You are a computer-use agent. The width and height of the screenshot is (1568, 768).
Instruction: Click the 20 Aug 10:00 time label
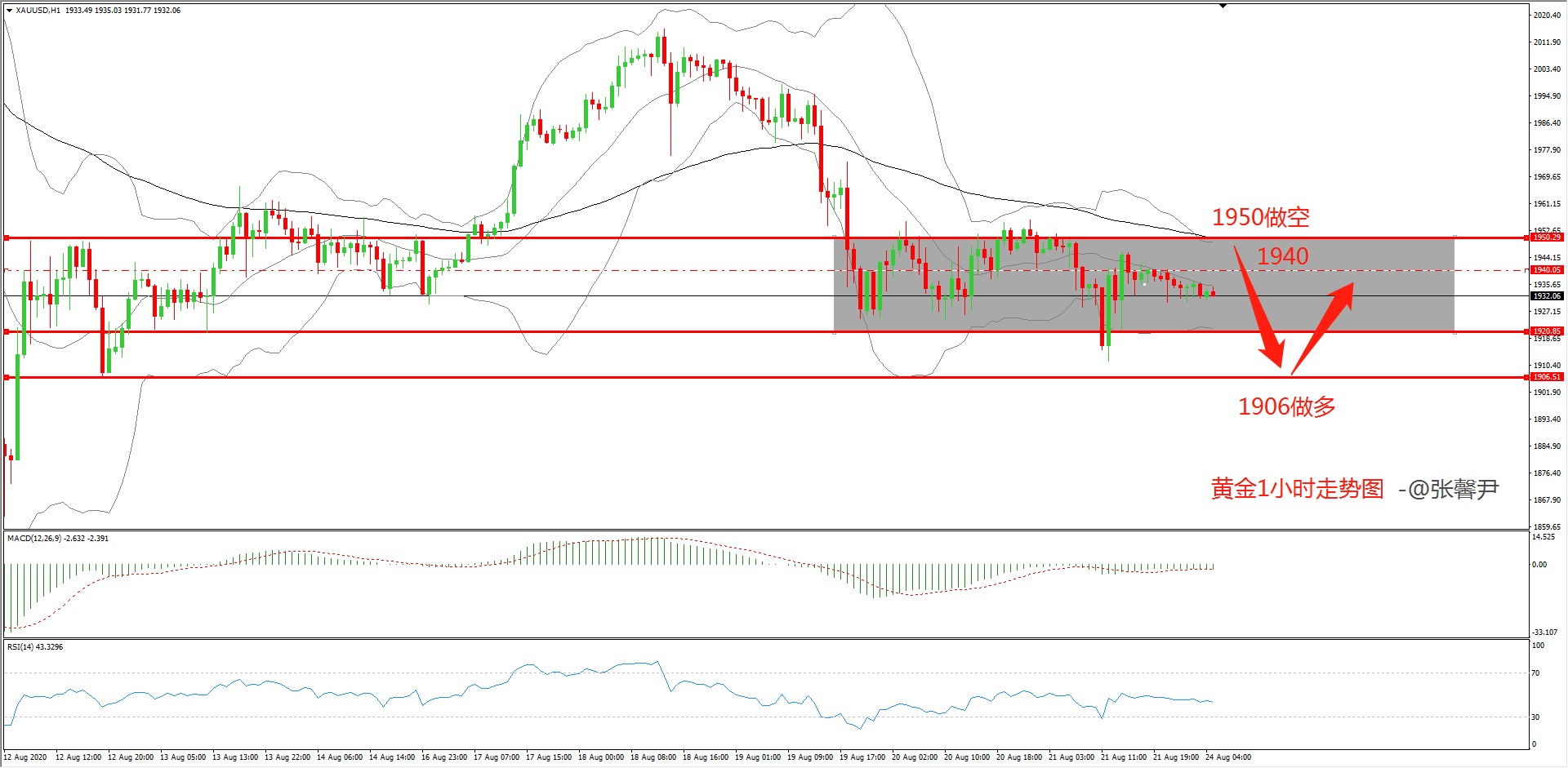pos(967,757)
